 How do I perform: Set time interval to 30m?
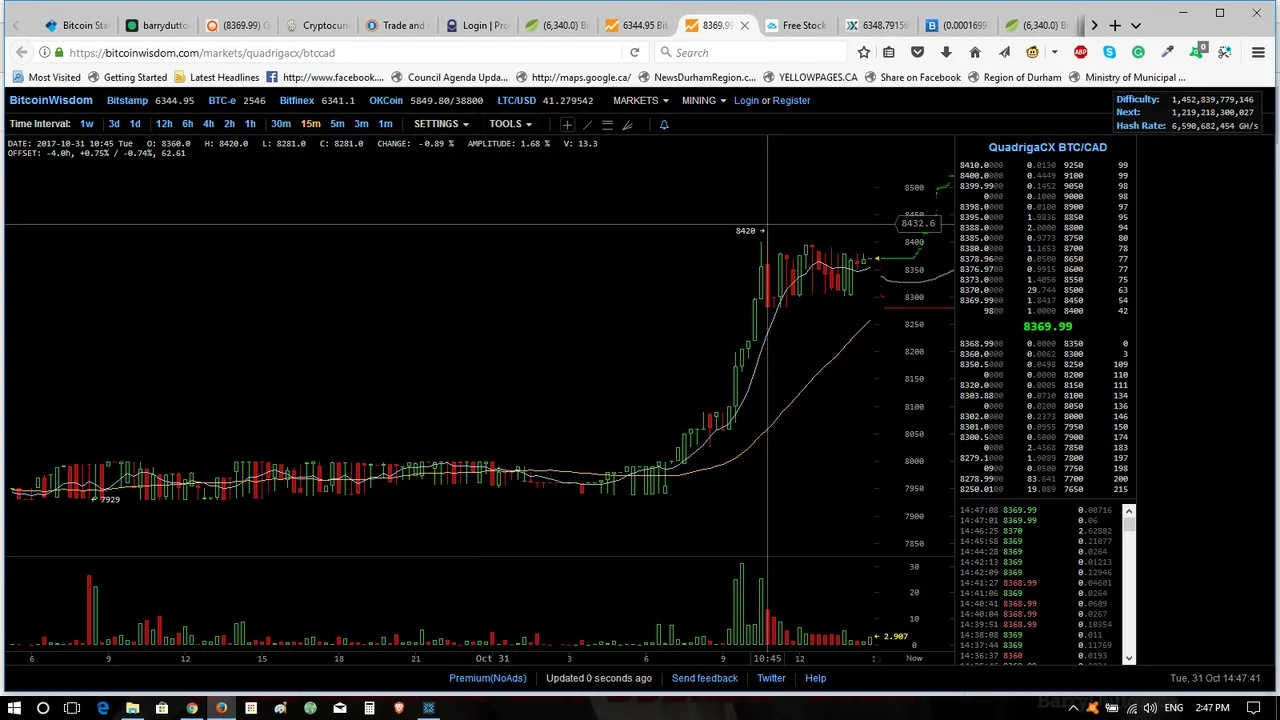281,124
